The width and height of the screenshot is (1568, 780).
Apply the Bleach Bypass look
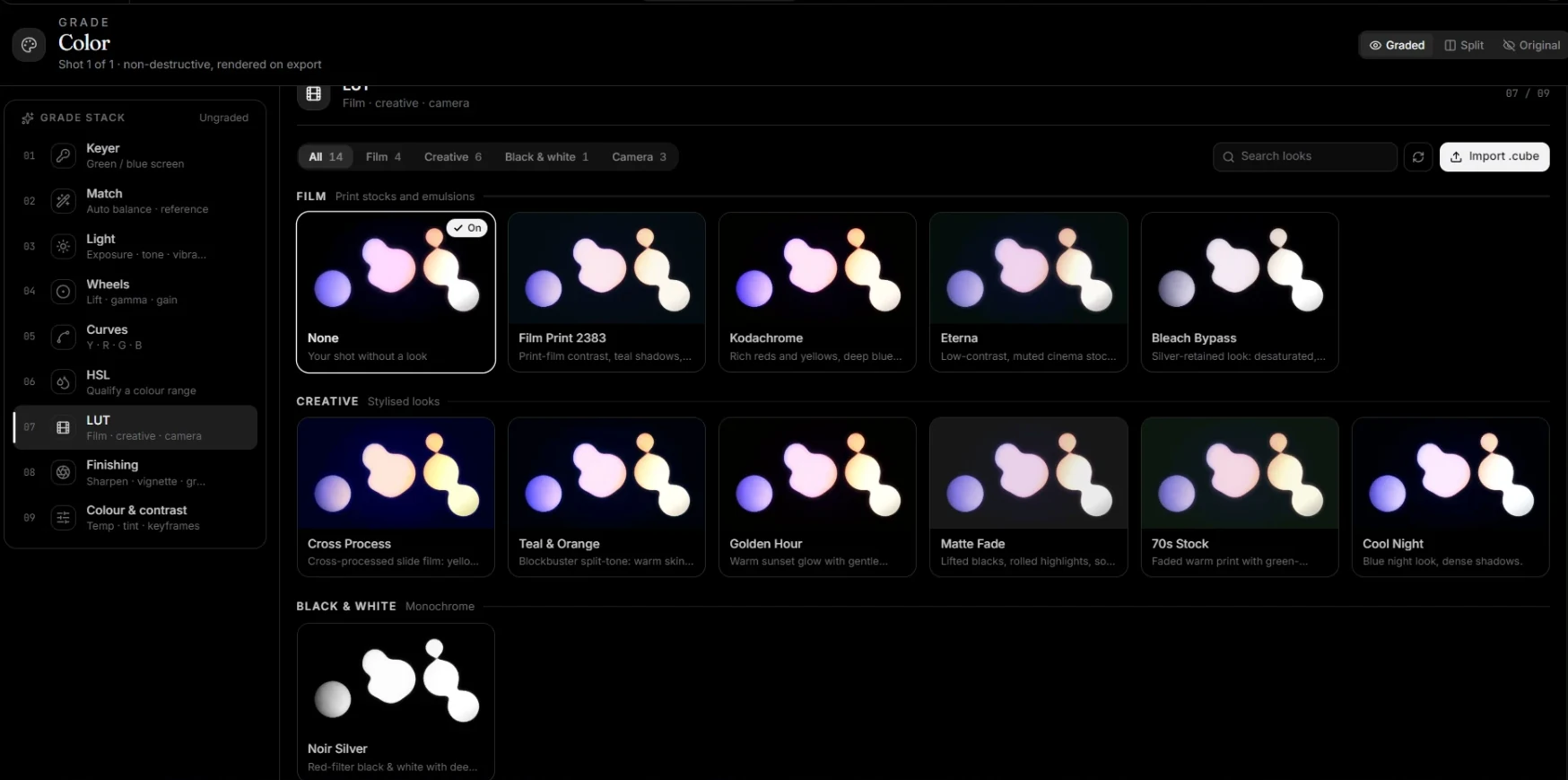1240,292
